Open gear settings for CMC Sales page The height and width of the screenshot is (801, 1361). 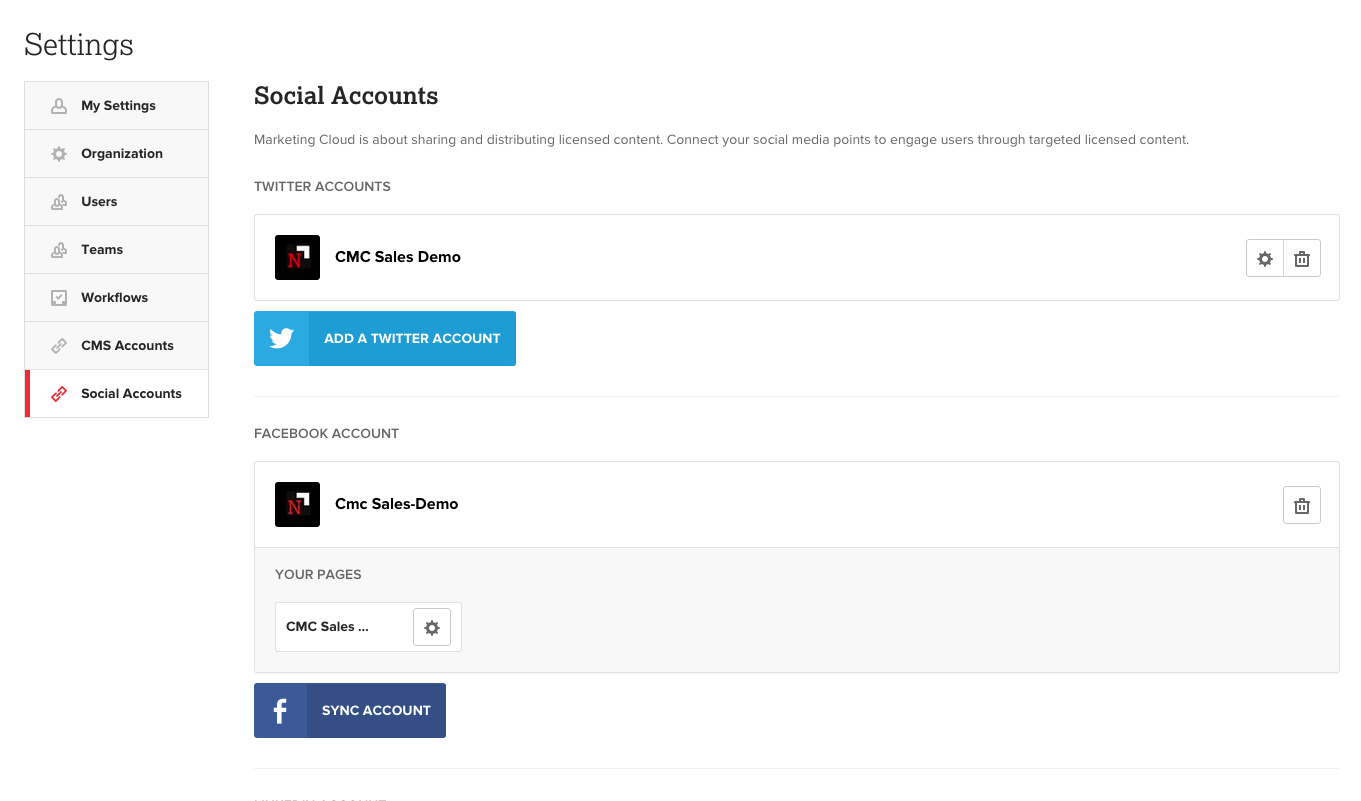click(432, 627)
